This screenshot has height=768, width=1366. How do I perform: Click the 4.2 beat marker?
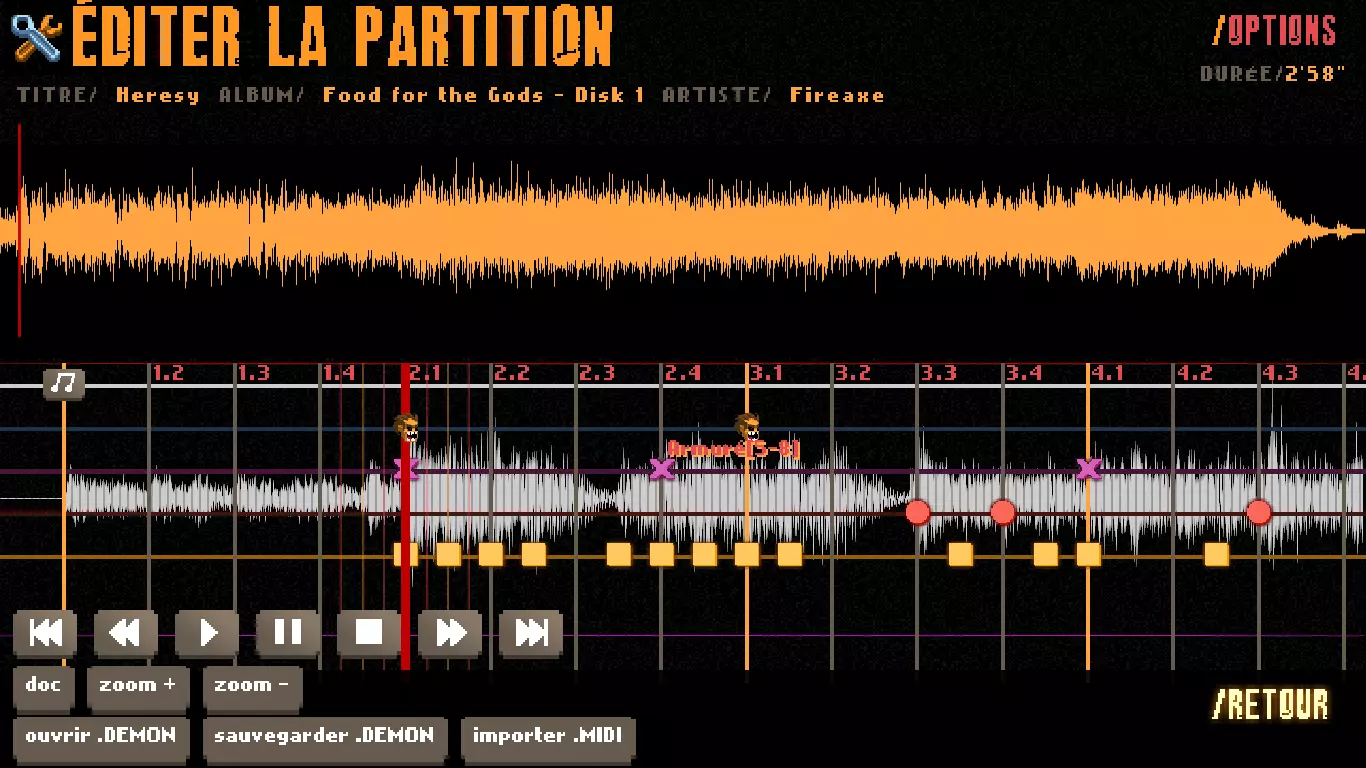click(1195, 374)
